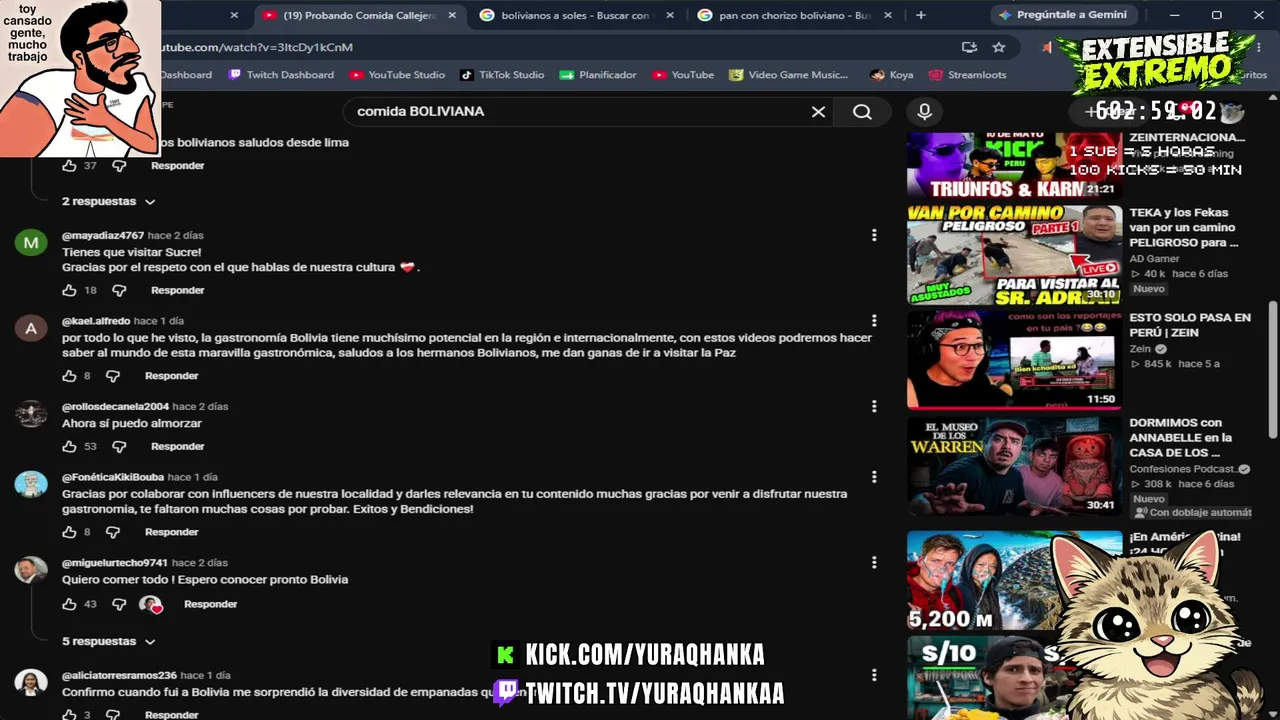Open the Twitch Dashboard bookmark
Screen dimensions: 1280x720
point(281,75)
